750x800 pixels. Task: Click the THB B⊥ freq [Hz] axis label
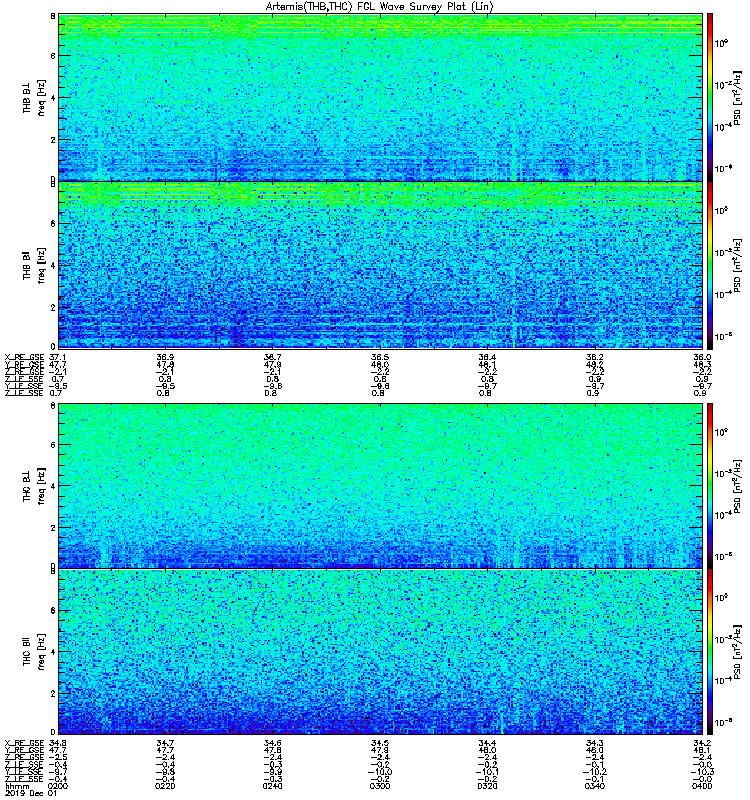point(34,97)
